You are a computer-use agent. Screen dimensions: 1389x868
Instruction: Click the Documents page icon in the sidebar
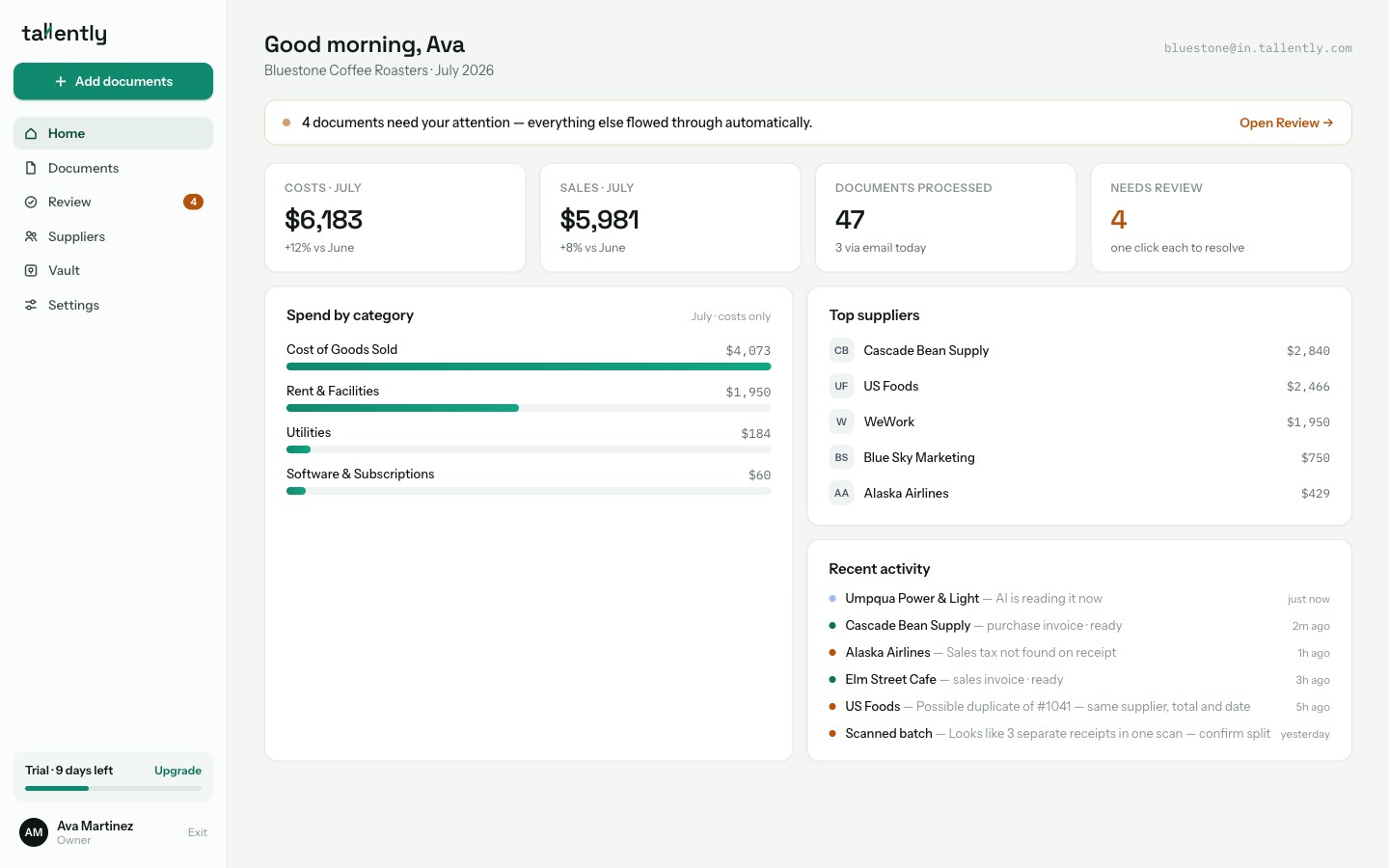(x=31, y=168)
